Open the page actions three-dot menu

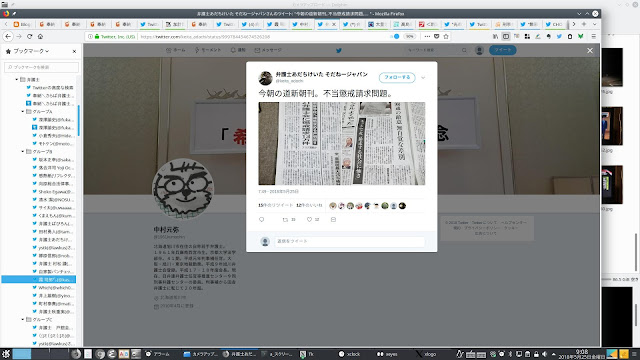427,36
